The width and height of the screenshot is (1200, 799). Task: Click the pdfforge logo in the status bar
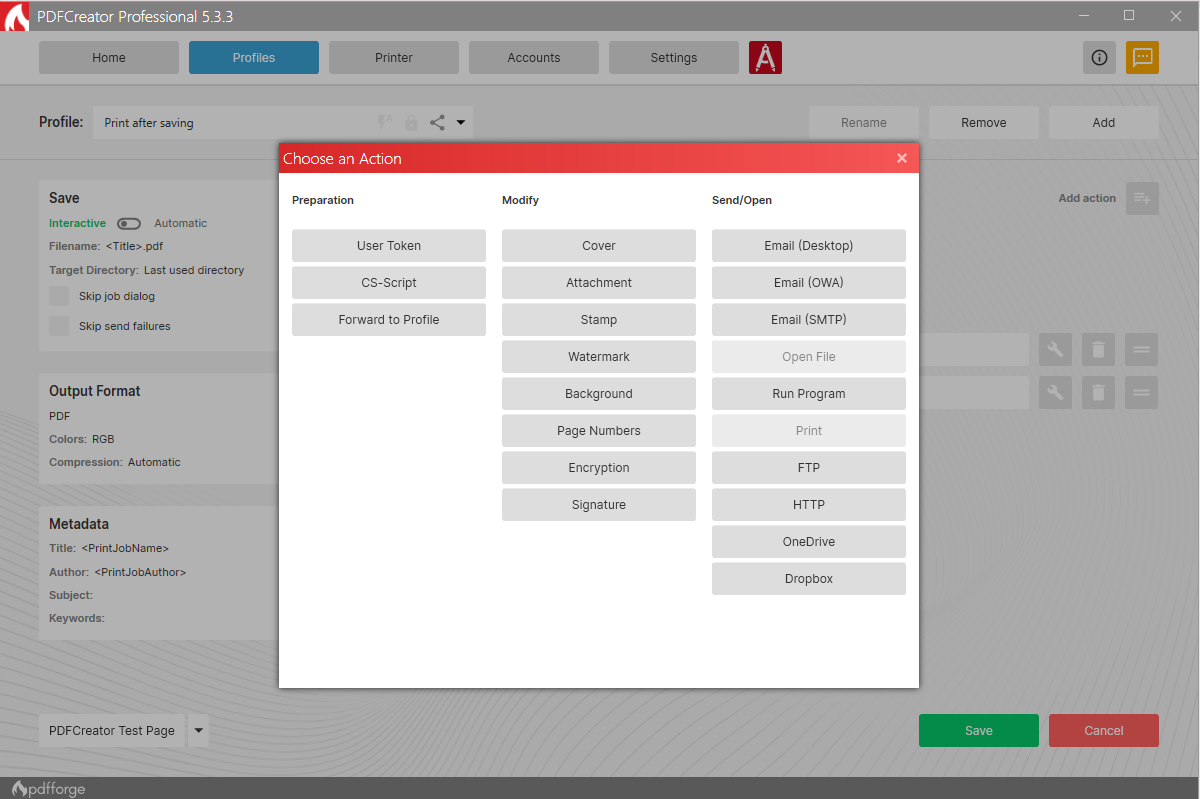pyautogui.click(x=47, y=788)
